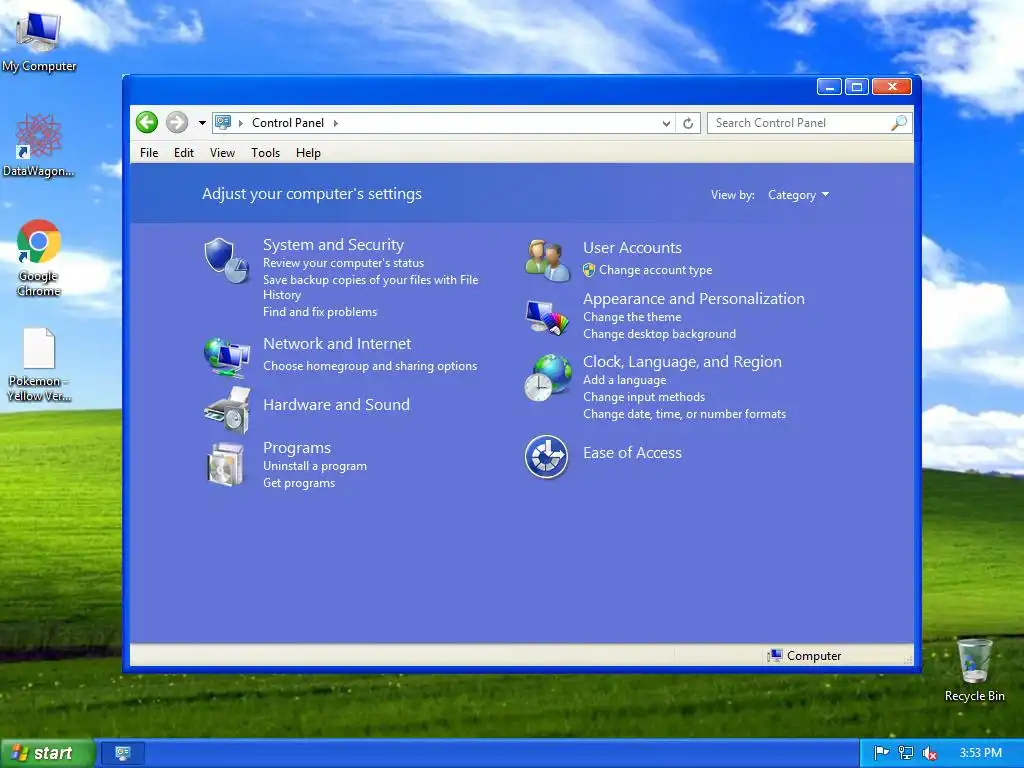Click the Control Panel icon in address bar
The height and width of the screenshot is (768, 1024).
(x=223, y=122)
